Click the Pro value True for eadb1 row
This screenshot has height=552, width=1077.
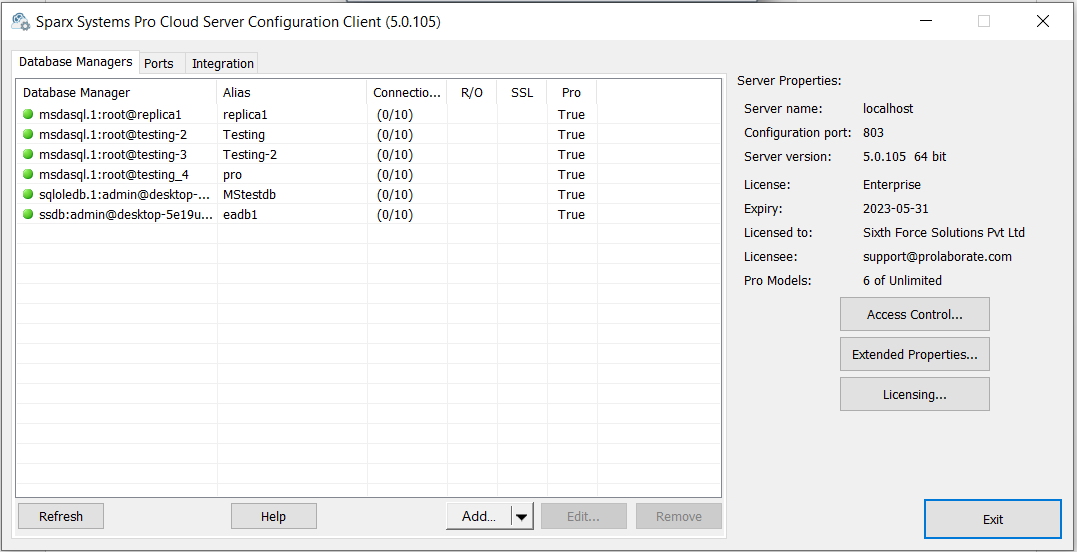[571, 214]
